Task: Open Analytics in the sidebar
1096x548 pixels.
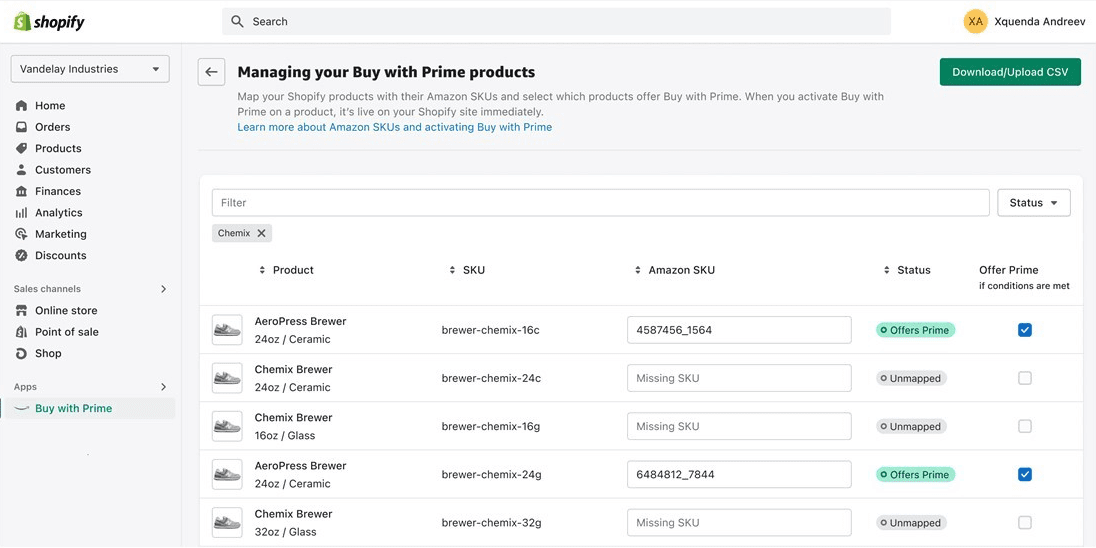Action: tap(59, 212)
